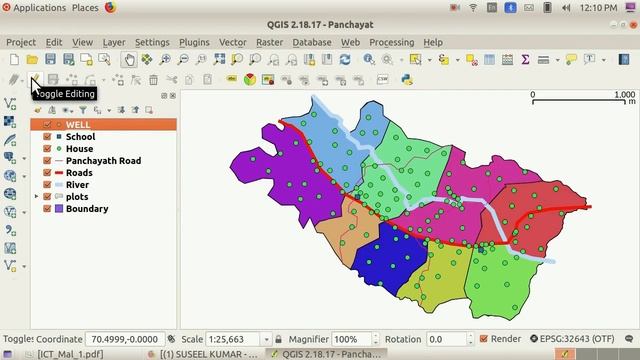
Task: Click the map tips speech bubble icon
Action: [x=571, y=60]
